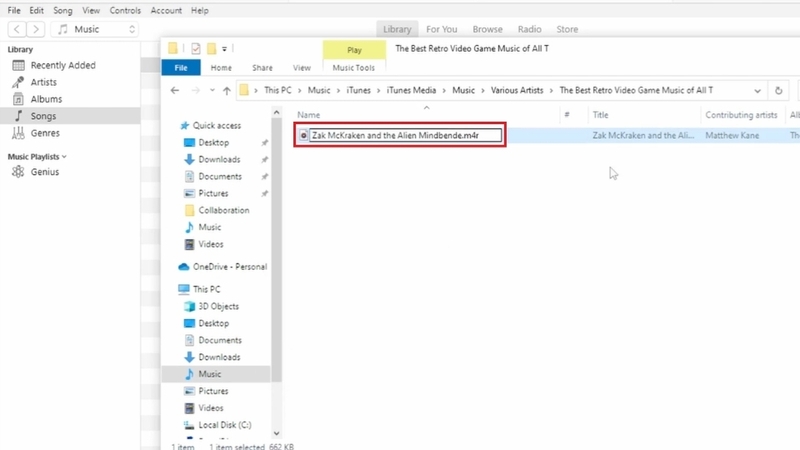800x450 pixels.
Task: Switch to the For You tab
Action: pyautogui.click(x=441, y=29)
